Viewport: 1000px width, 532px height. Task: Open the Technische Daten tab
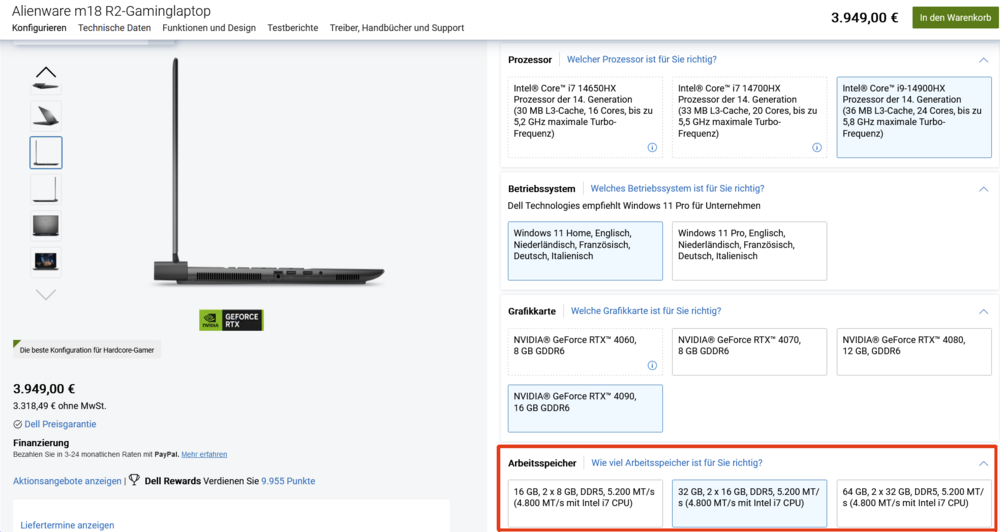click(x=114, y=28)
